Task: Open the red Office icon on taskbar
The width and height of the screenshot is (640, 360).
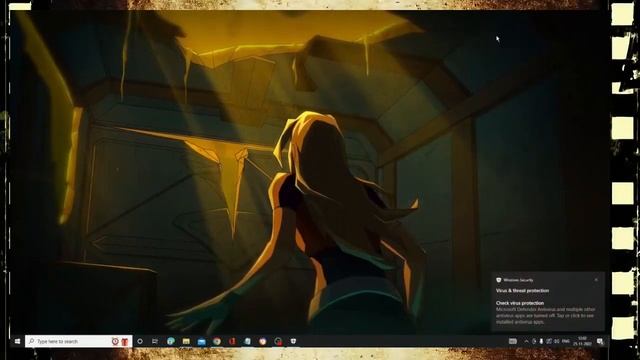Action: point(232,341)
